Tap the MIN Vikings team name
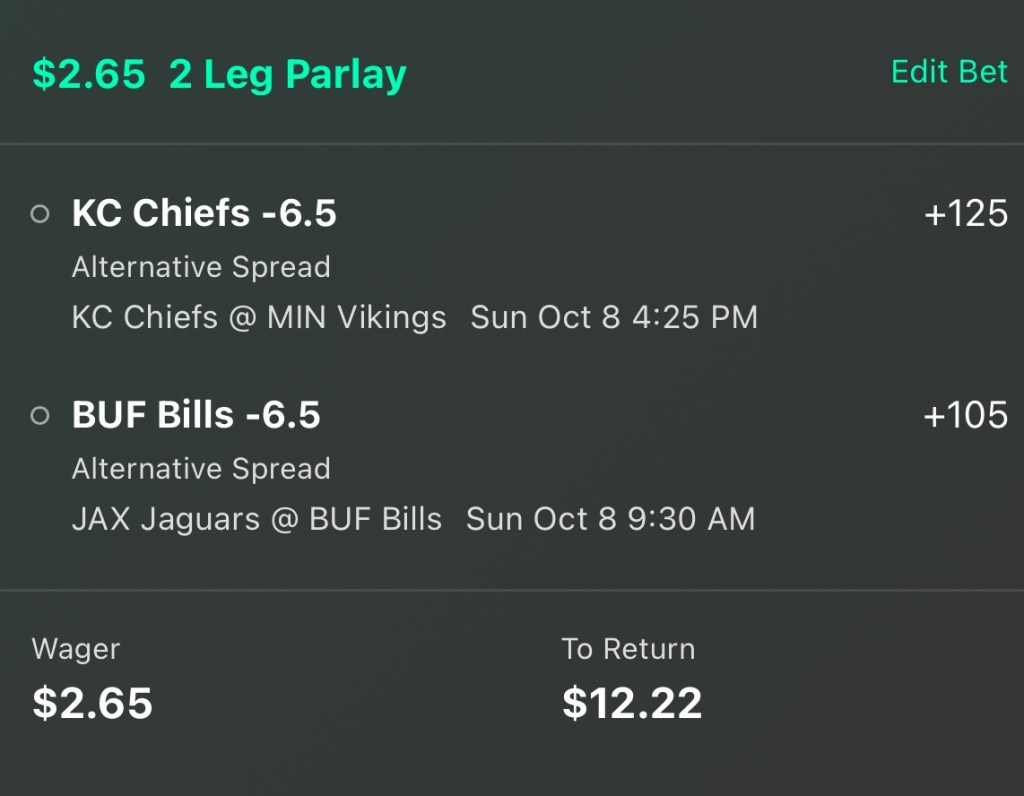The image size is (1024, 796). click(x=356, y=318)
